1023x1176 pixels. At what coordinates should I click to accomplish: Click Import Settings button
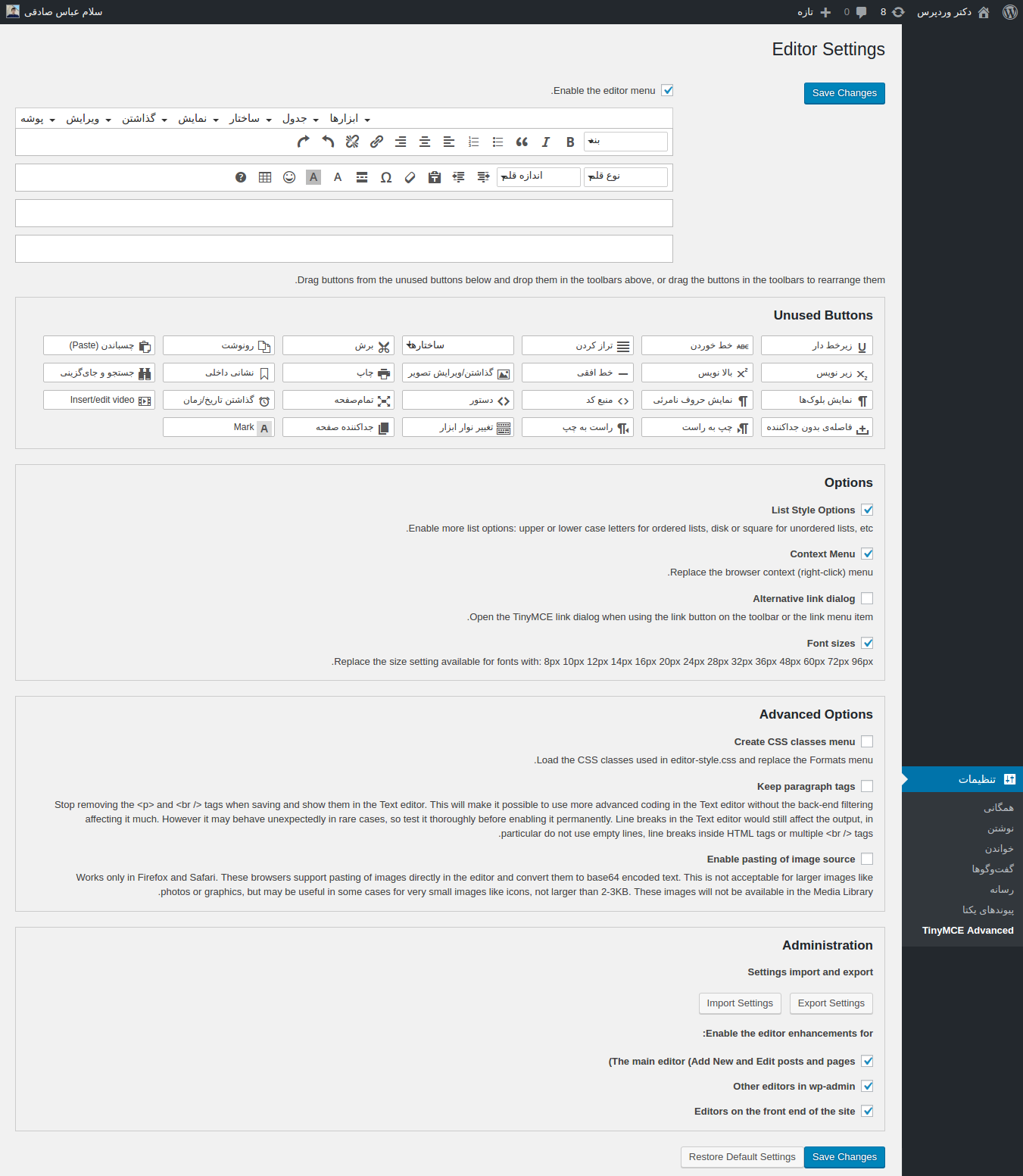740,1003
